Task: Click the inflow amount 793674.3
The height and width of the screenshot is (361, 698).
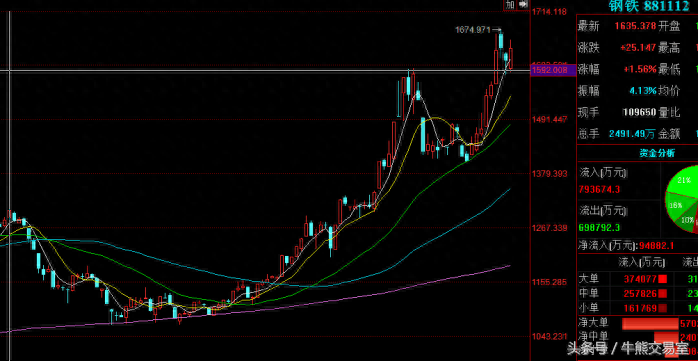Action: coord(599,190)
